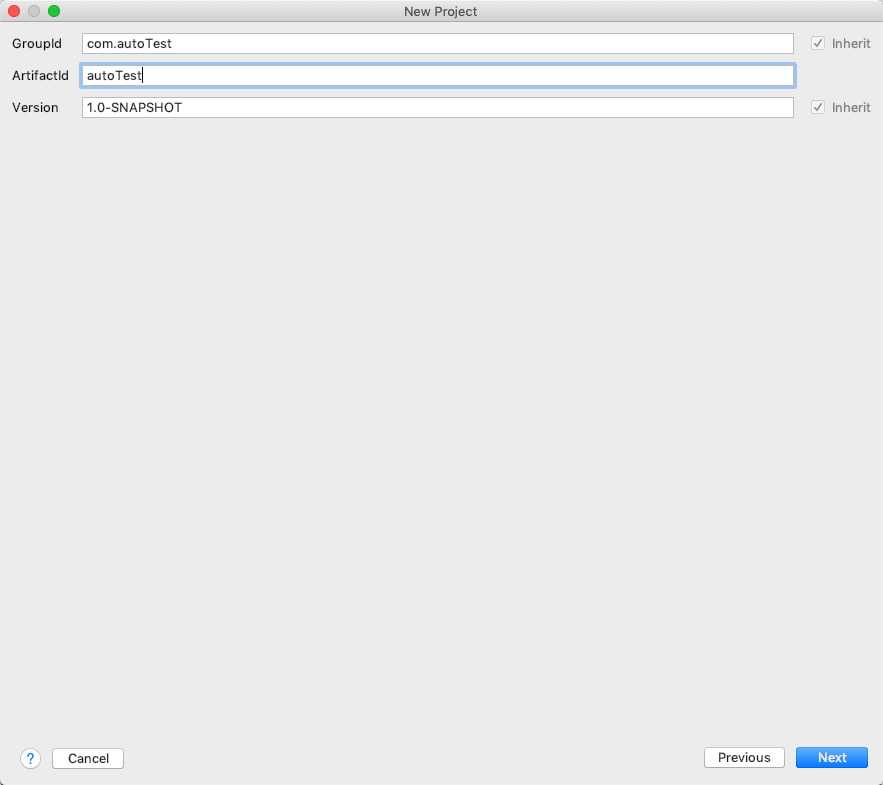Toggle the Version Inherit checkbox
Screen dimensions: 883x785
pyautogui.click(x=818, y=107)
